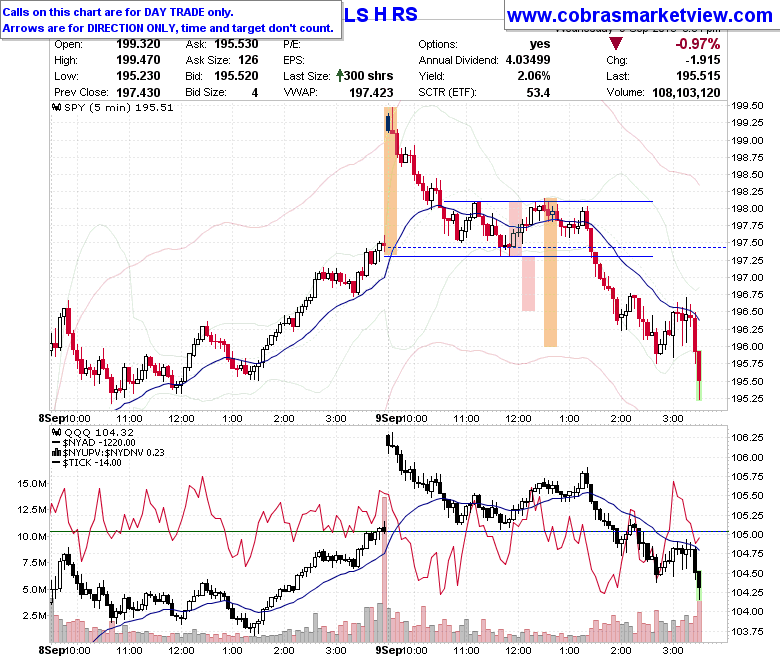Click the 10.0M volume axis label
780x659 pixels.
[32, 536]
